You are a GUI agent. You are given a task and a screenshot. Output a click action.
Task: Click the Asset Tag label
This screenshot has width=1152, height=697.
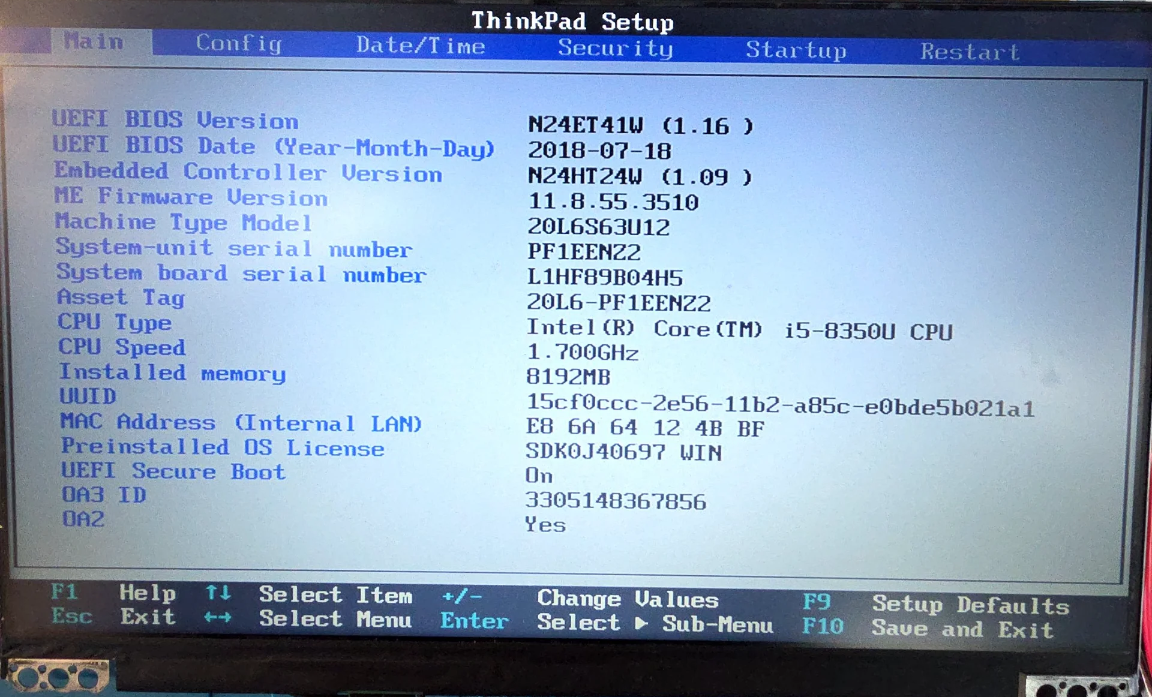coord(120,297)
